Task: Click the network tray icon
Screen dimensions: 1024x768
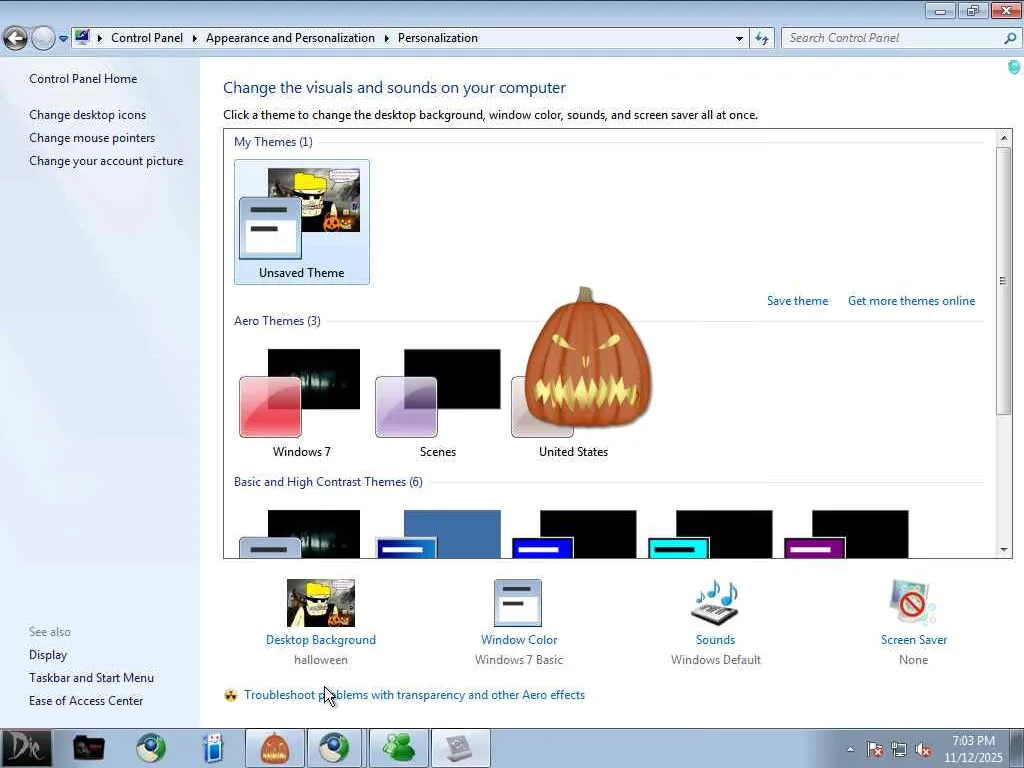Action: [899, 749]
